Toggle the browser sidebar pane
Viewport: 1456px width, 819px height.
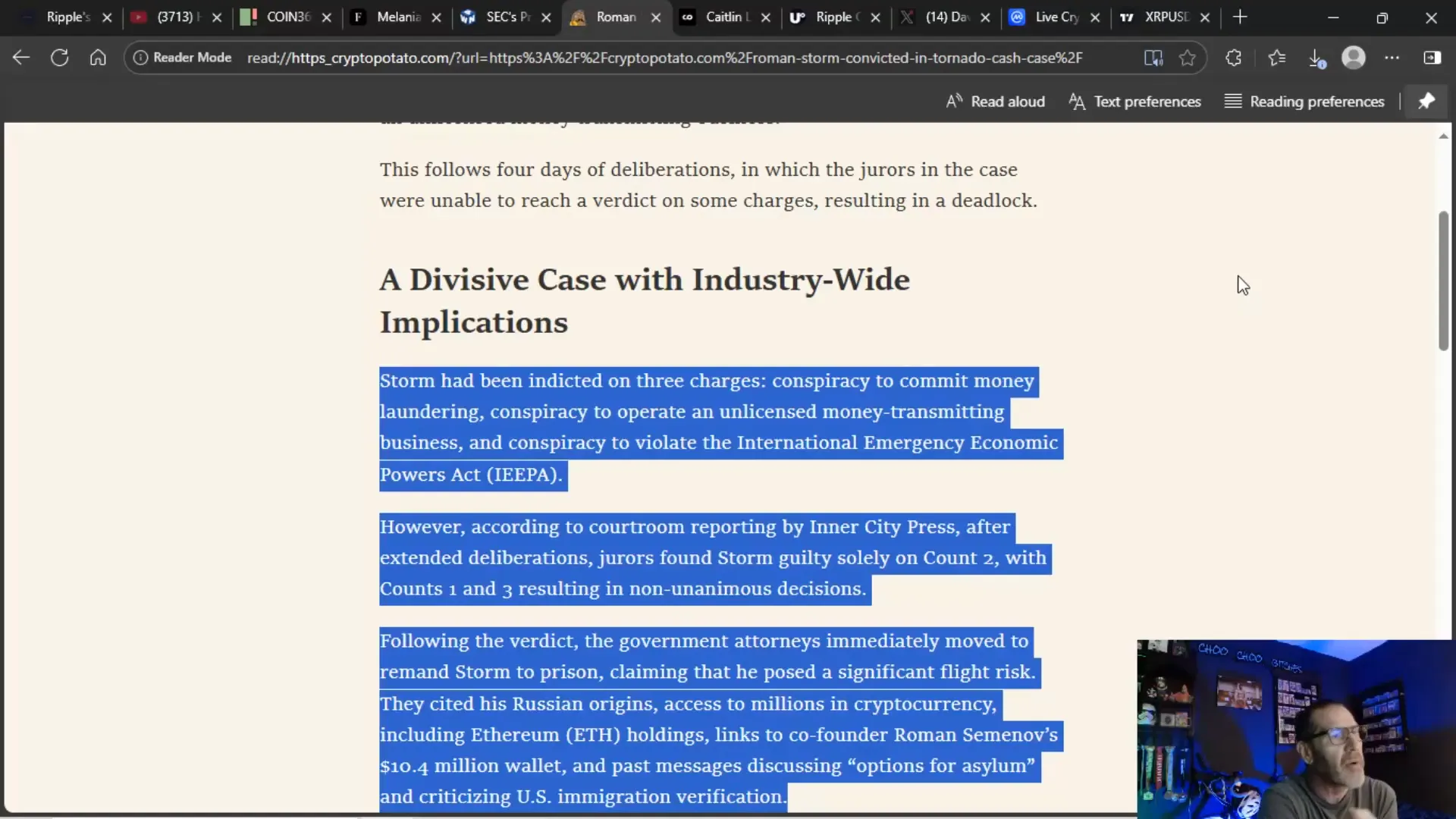coord(1432,58)
